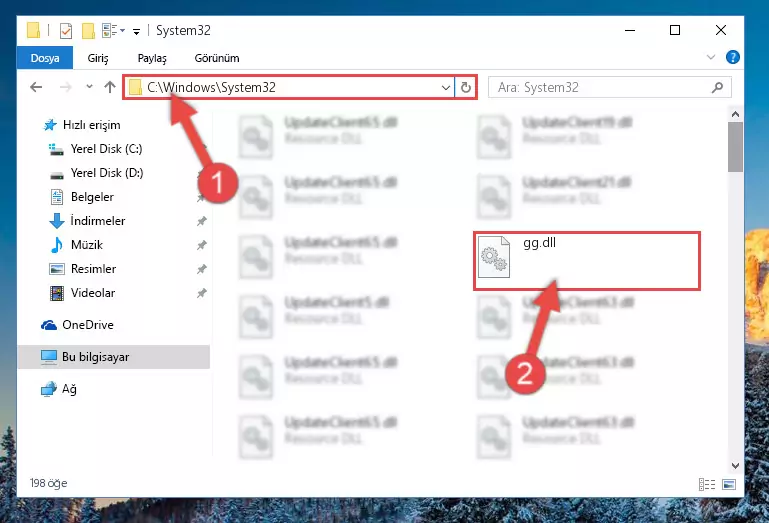The image size is (769, 523).
Task: Click the pin icon beside Müzik
Action: (x=201, y=245)
